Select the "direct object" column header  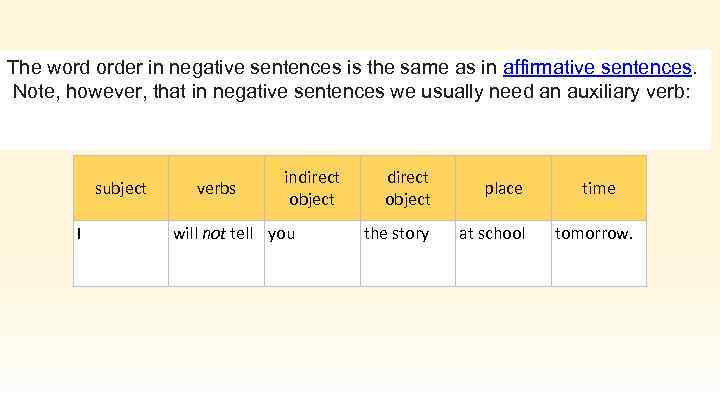click(x=407, y=188)
